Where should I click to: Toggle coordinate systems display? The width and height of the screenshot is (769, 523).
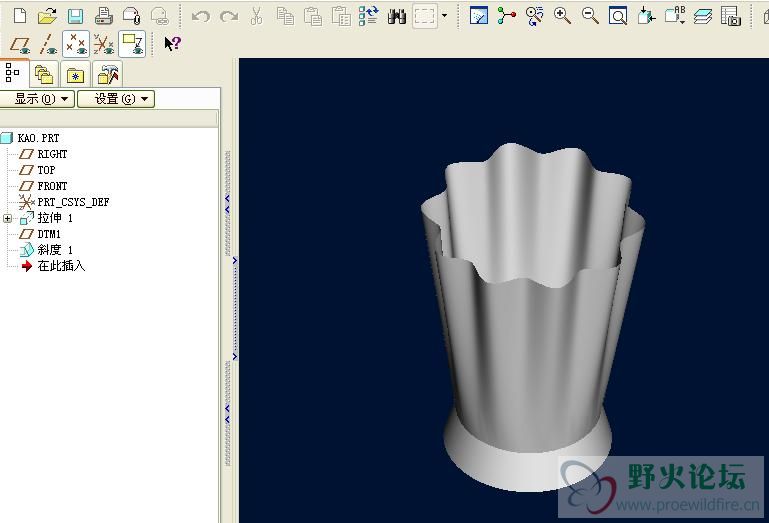[x=104, y=45]
